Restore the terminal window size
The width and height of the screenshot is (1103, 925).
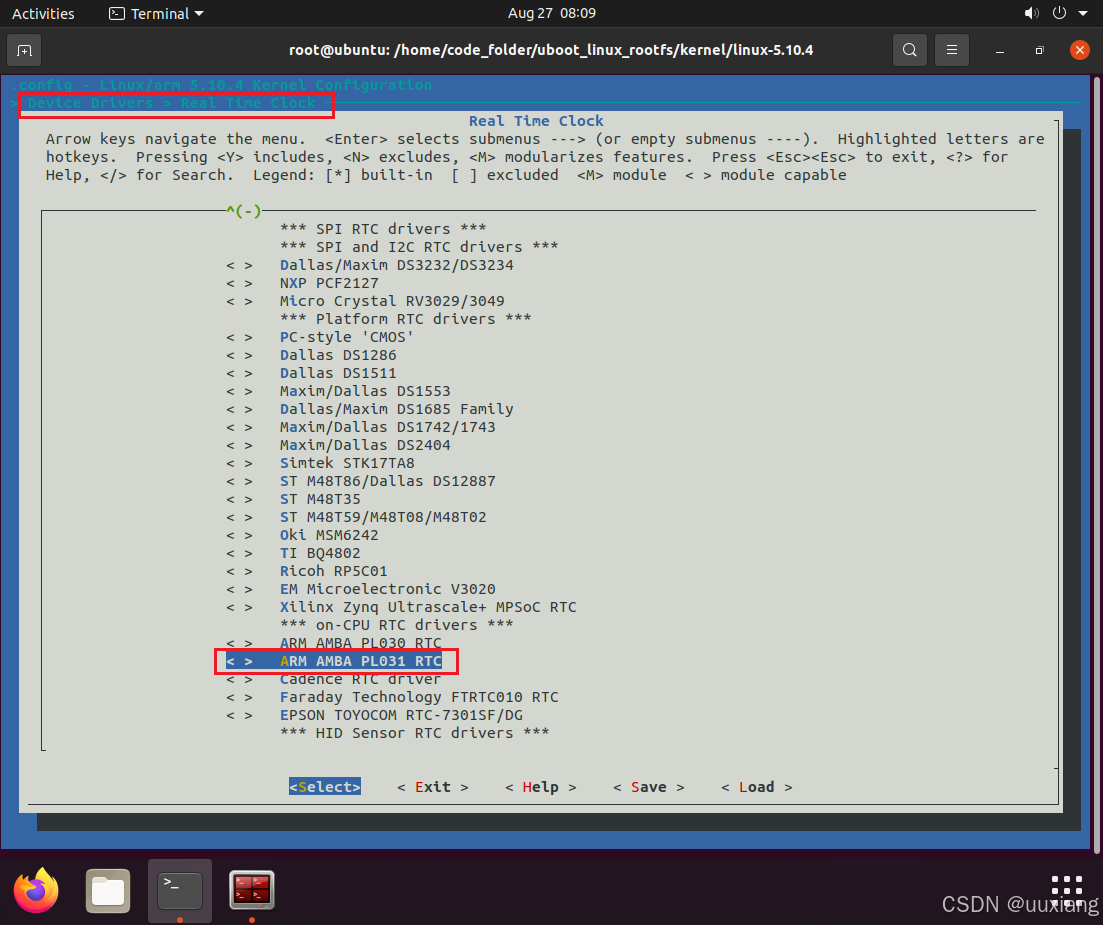[1040, 51]
